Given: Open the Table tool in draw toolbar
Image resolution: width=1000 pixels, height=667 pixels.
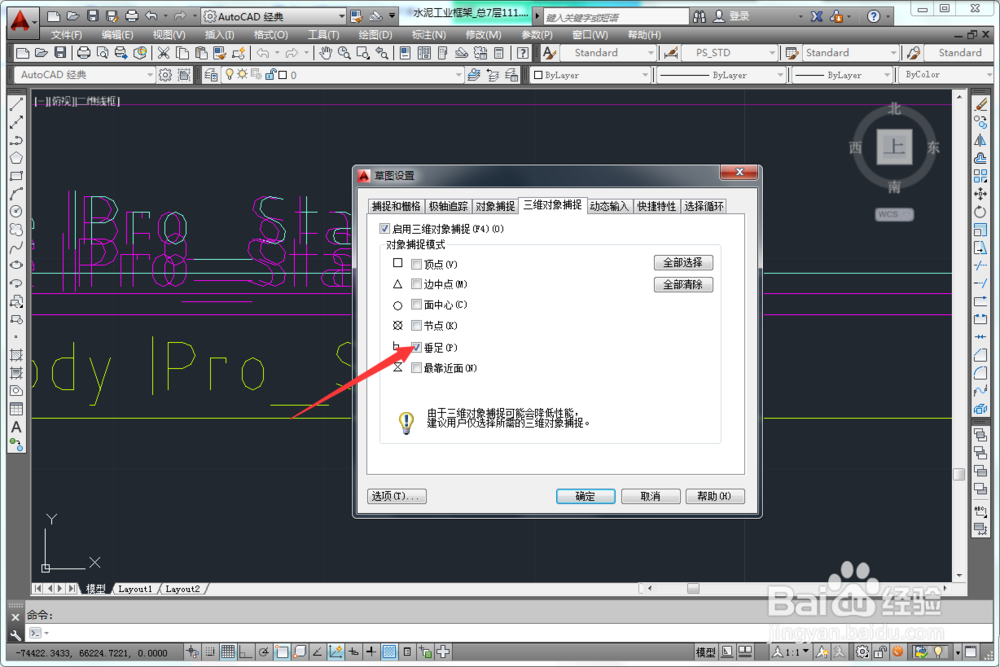Looking at the screenshot, I should click(17, 409).
